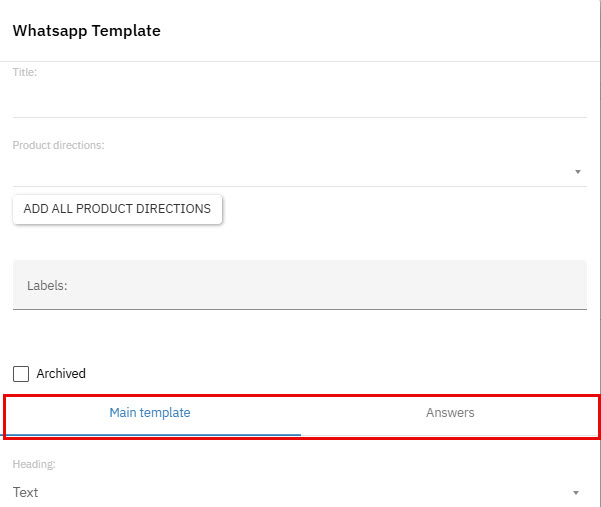Open the Heading dropdown showing Text
Viewport: 601px width, 507px height.
click(x=290, y=492)
